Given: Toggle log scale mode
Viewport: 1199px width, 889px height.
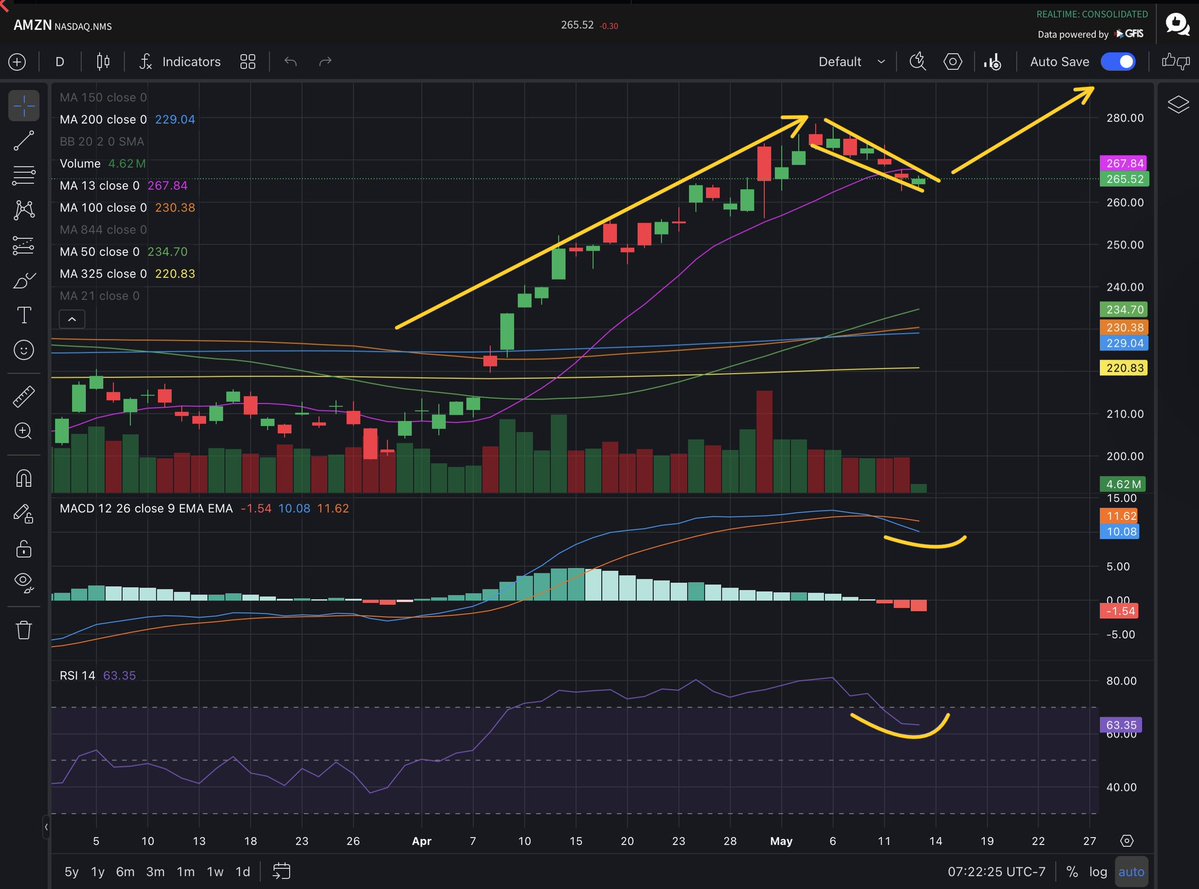Looking at the screenshot, I should [x=1098, y=871].
